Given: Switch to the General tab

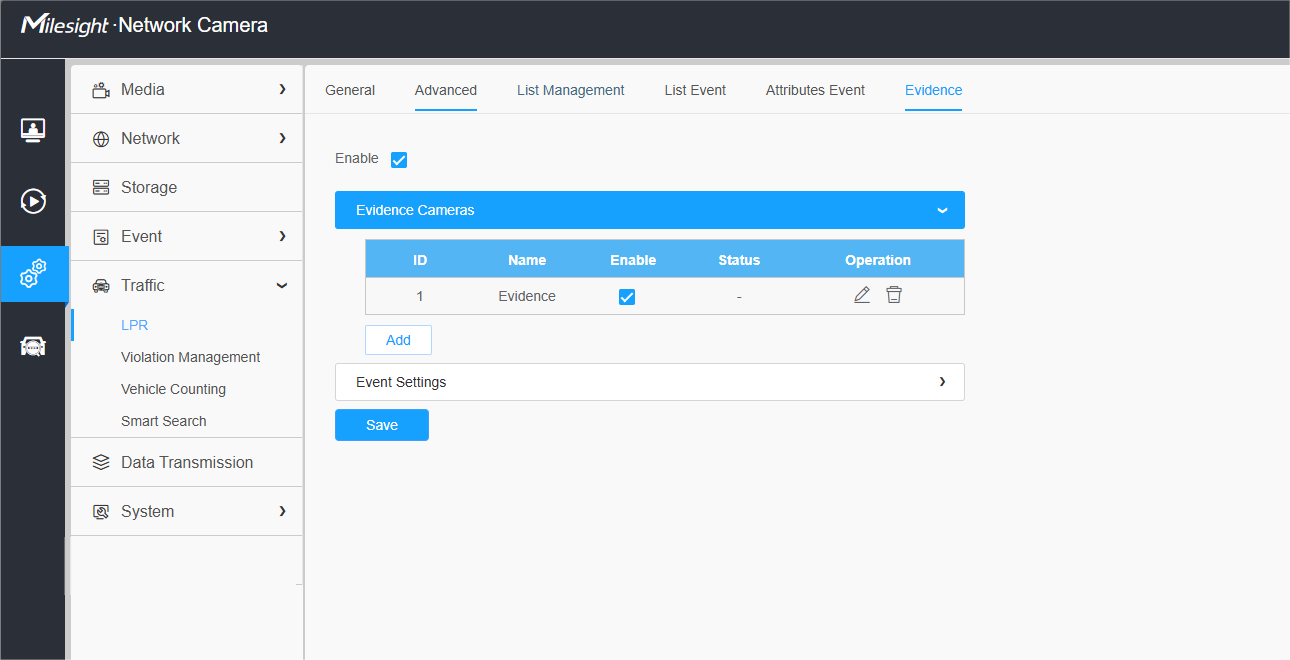Looking at the screenshot, I should tap(350, 90).
